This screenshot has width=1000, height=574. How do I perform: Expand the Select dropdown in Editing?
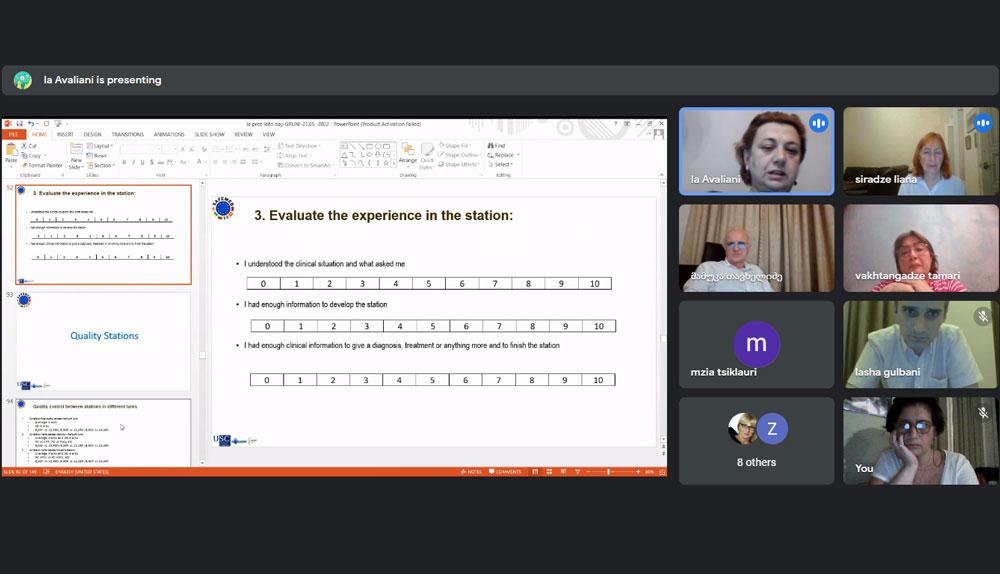tap(503, 165)
